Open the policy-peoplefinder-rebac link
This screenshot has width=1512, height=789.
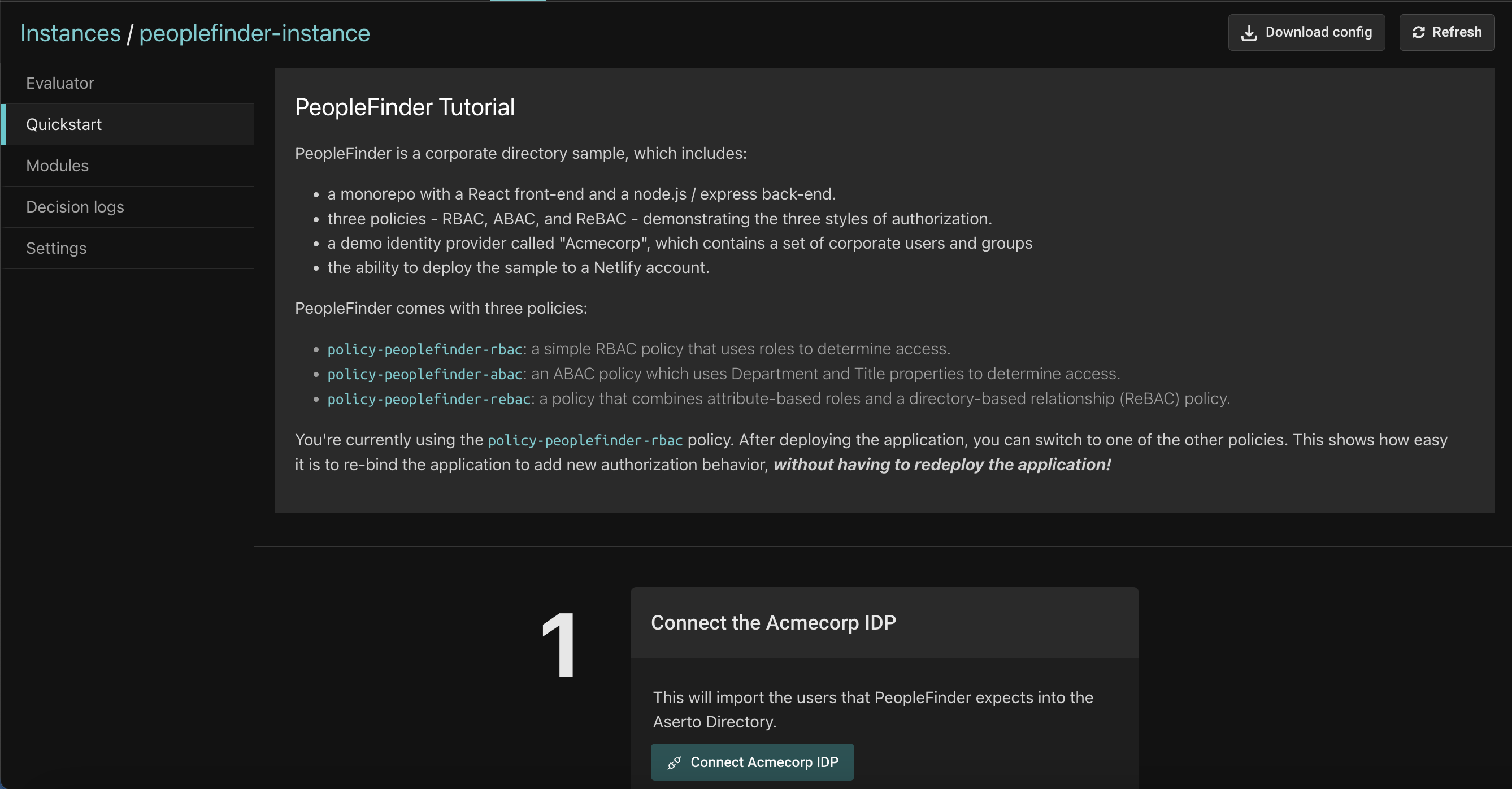(x=428, y=399)
